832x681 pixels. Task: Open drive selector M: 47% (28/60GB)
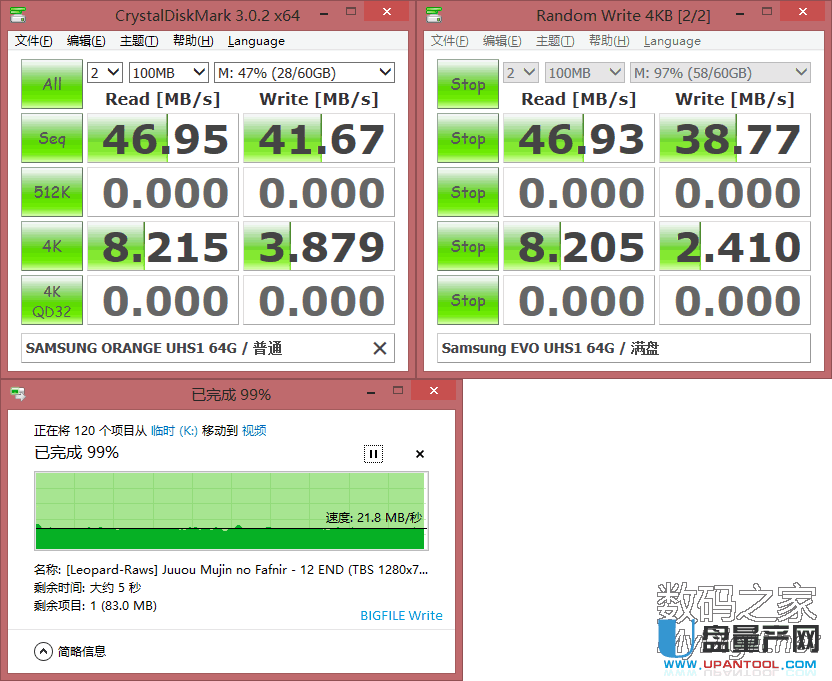pos(304,73)
